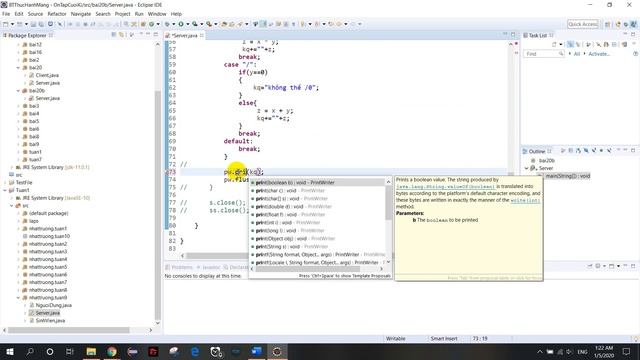Open the Navigate menu
Screen dimensions: 640x360
point(81,14)
